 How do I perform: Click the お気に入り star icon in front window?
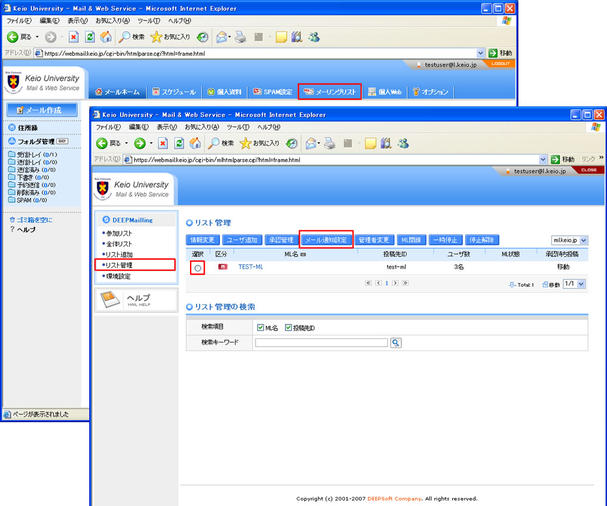click(x=244, y=143)
